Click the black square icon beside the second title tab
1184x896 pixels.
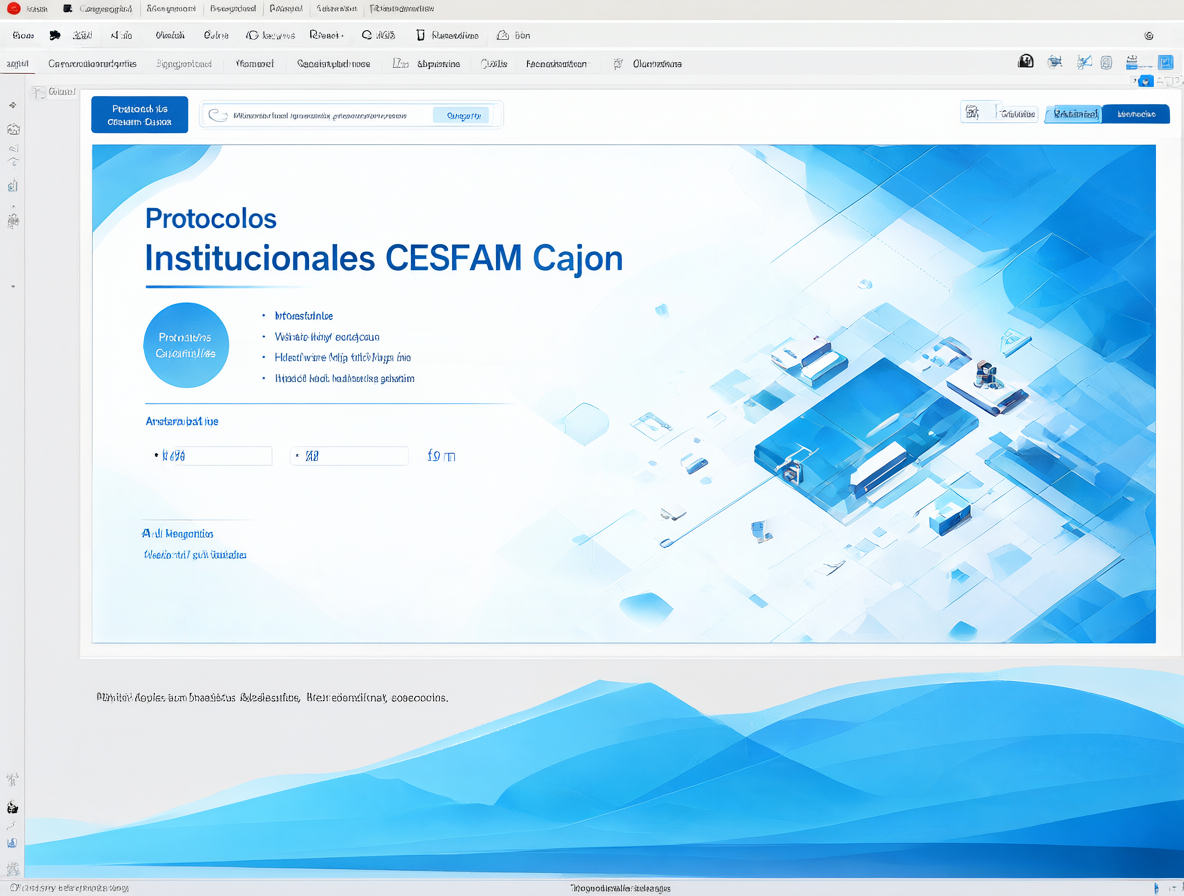coord(68,9)
